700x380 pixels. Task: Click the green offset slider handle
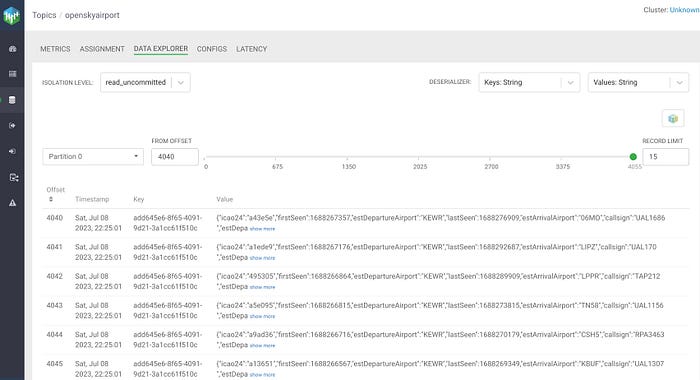click(633, 157)
